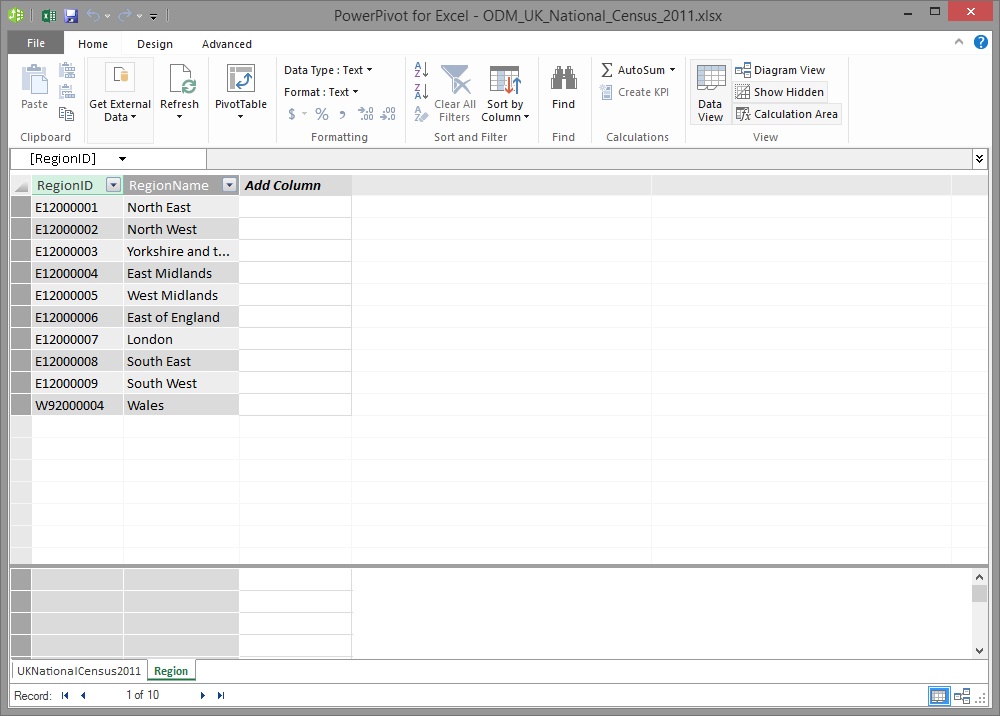The height and width of the screenshot is (716, 1000).
Task: Click Create KPI
Action: 635,92
